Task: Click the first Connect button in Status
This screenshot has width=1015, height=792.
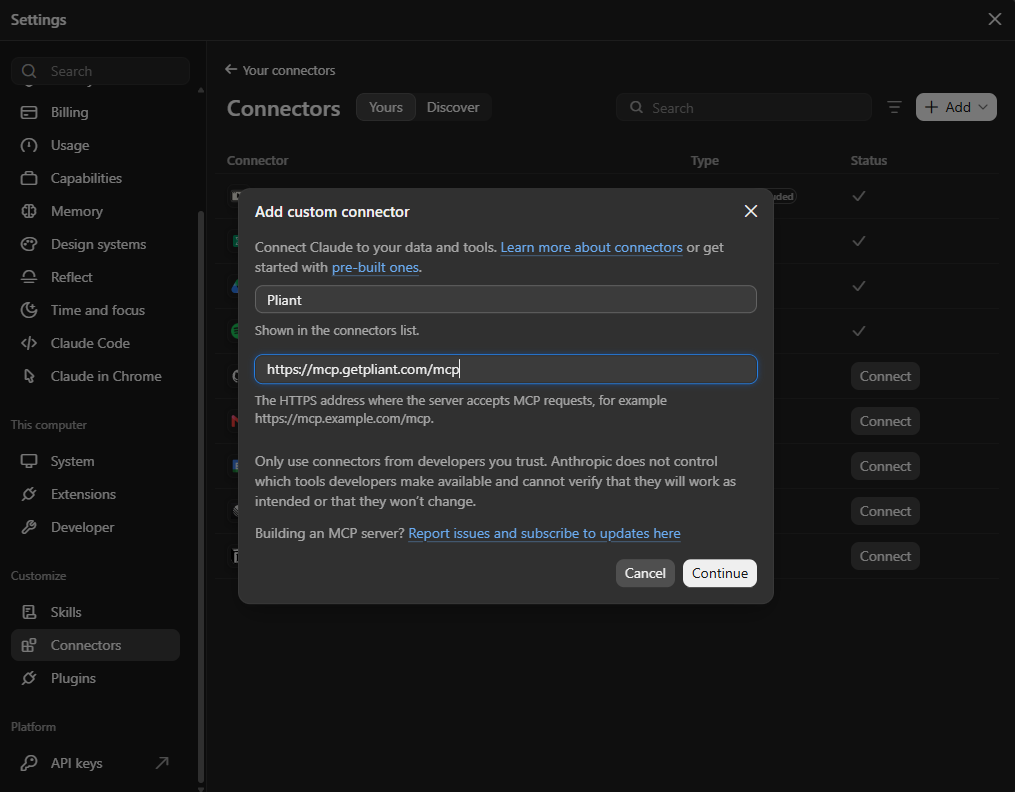Action: pyautogui.click(x=885, y=377)
